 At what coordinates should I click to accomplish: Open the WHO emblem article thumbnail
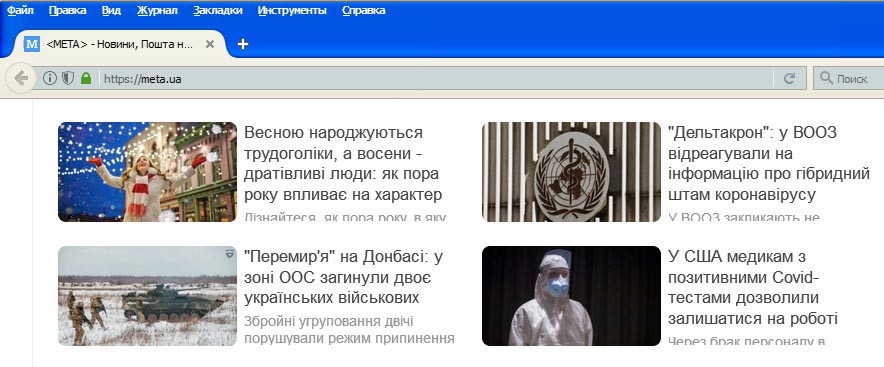click(571, 171)
